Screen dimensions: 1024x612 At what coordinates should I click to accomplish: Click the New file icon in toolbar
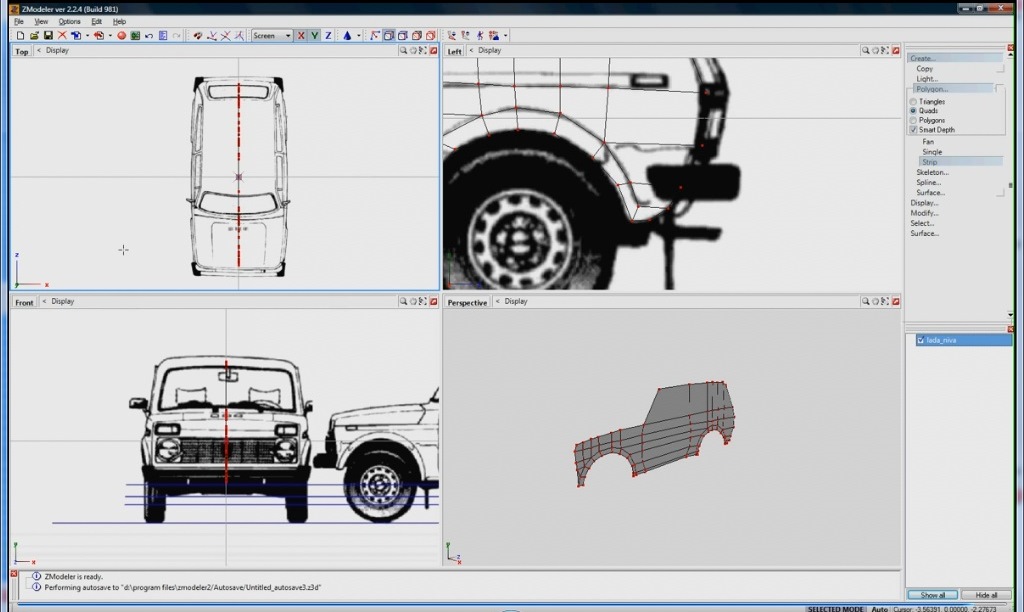(21, 35)
